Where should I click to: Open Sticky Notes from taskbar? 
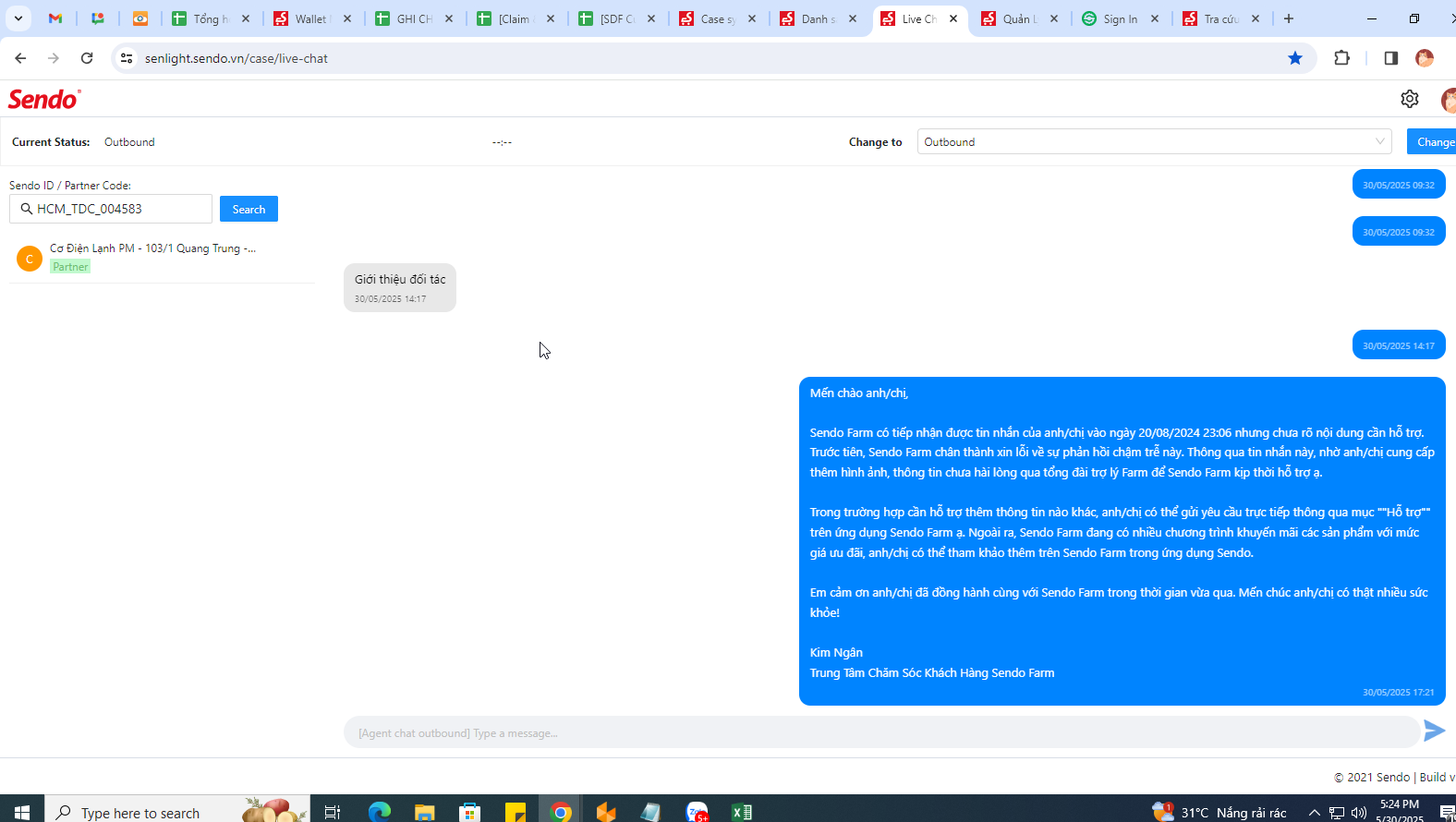(516, 812)
